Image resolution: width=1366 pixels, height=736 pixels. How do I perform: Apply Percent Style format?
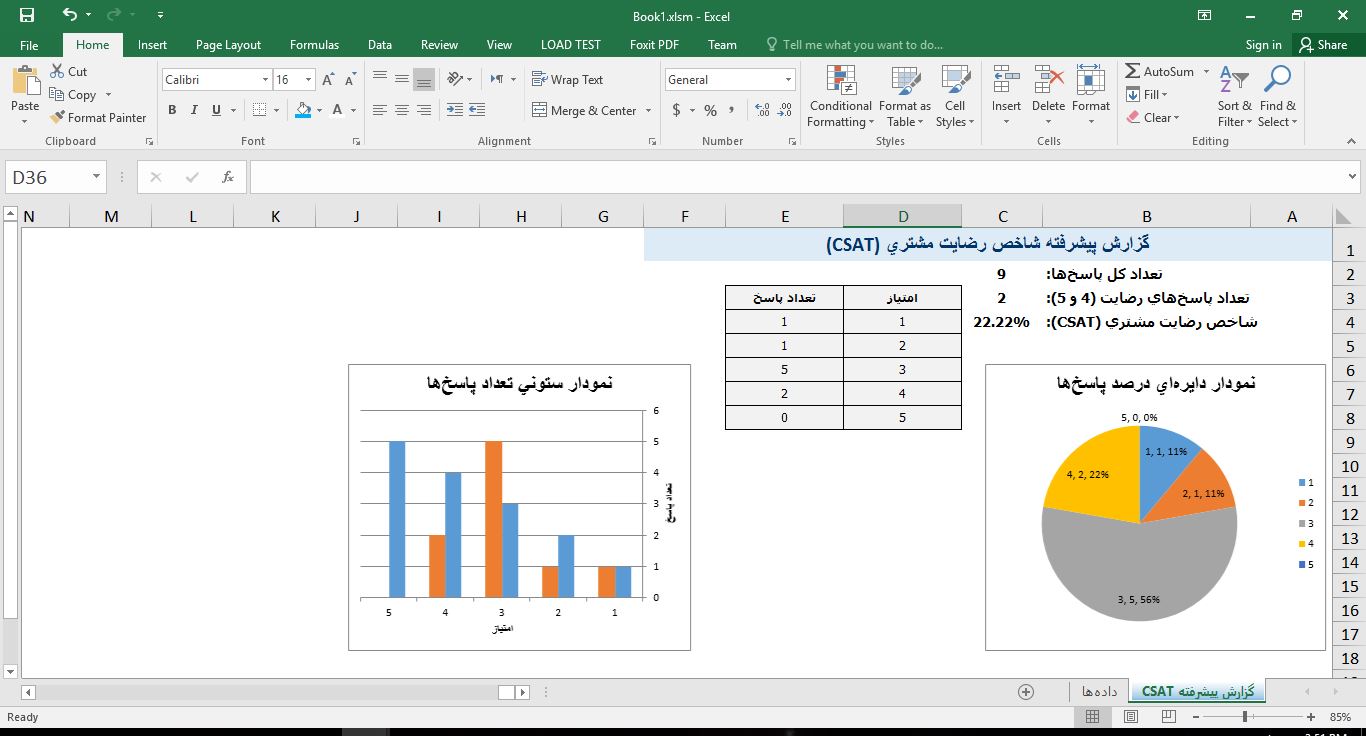coord(710,110)
